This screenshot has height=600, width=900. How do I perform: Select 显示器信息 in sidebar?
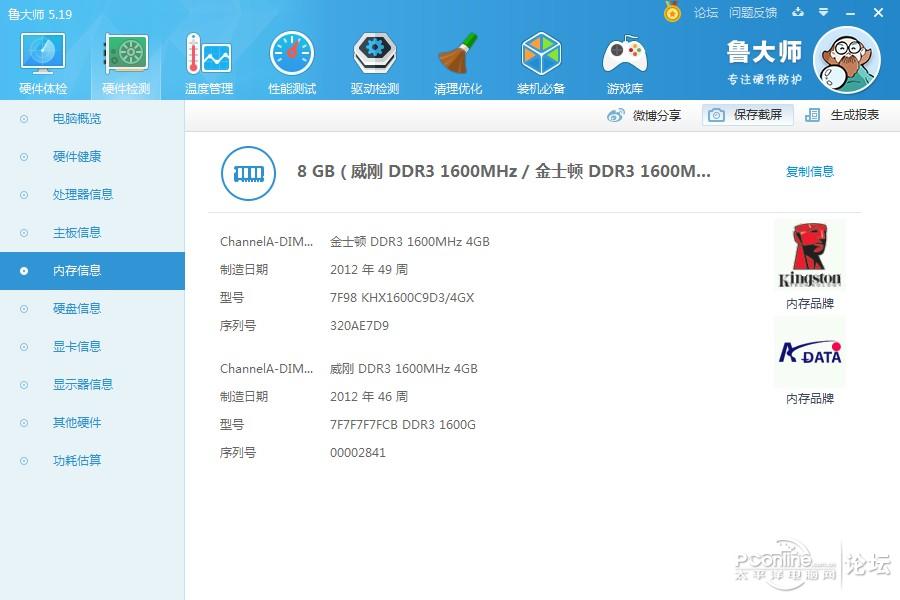(92, 384)
